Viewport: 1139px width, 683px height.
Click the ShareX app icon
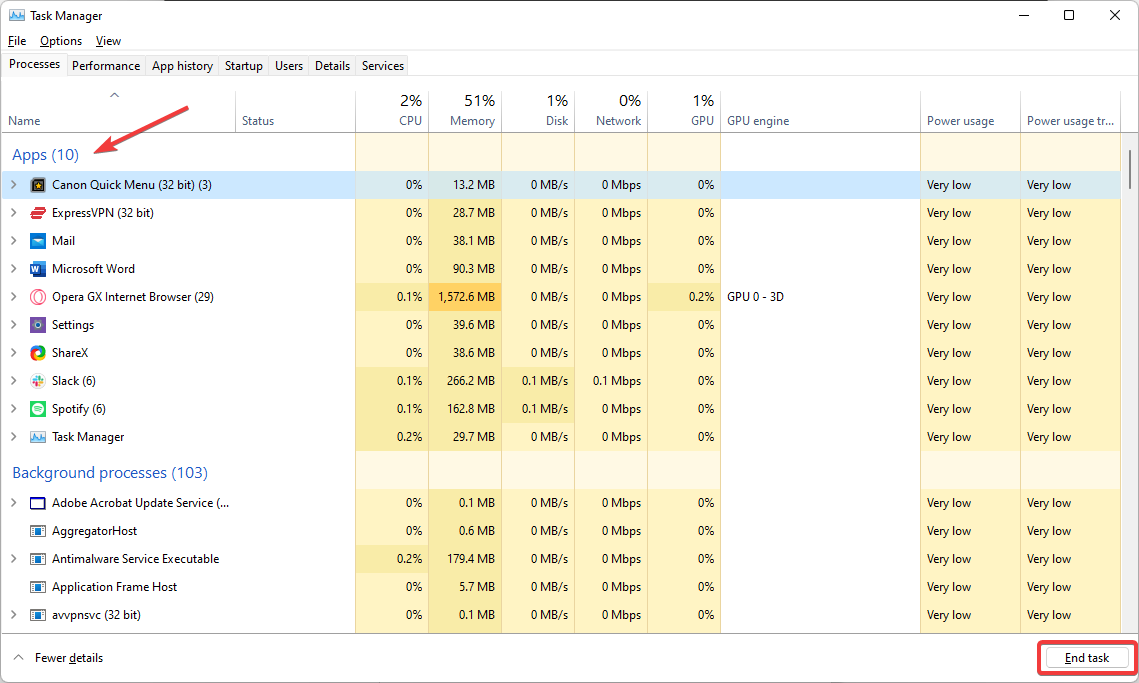pos(38,353)
